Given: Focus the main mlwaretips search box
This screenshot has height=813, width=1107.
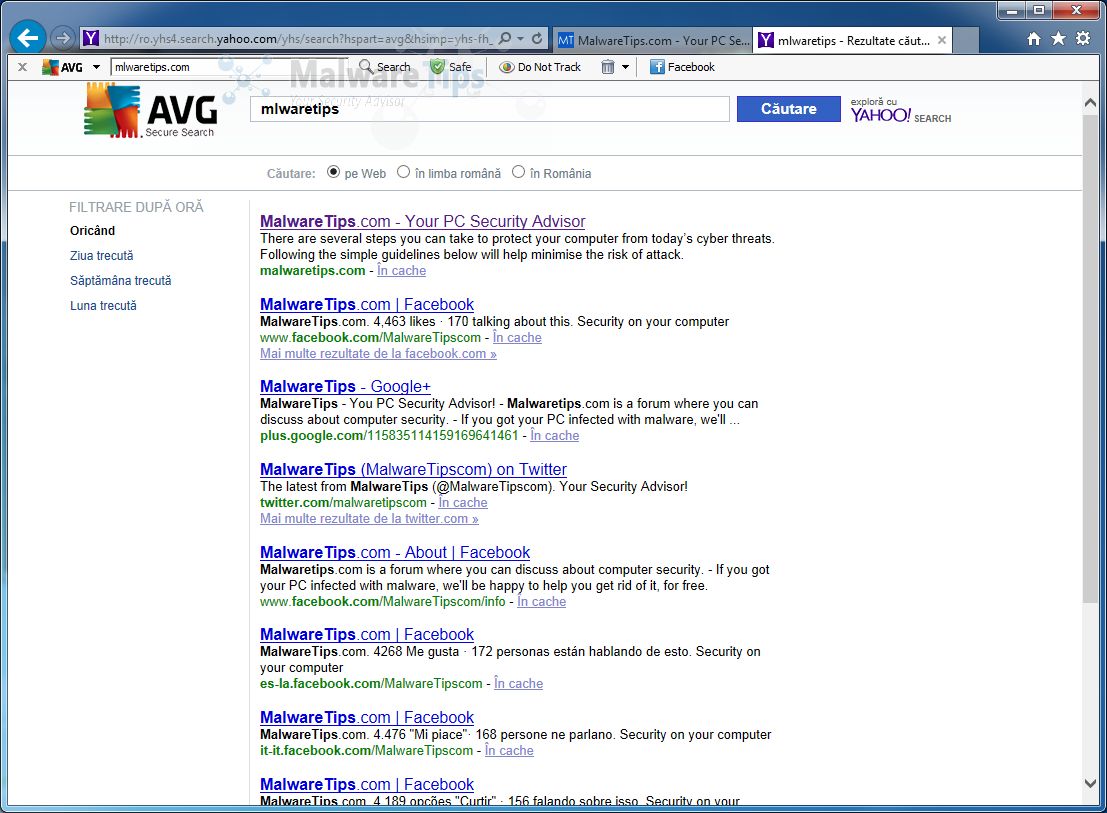Looking at the screenshot, I should [489, 109].
